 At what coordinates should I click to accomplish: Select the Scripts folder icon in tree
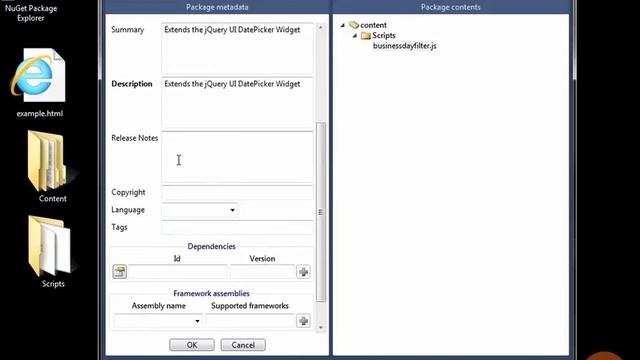click(x=366, y=36)
